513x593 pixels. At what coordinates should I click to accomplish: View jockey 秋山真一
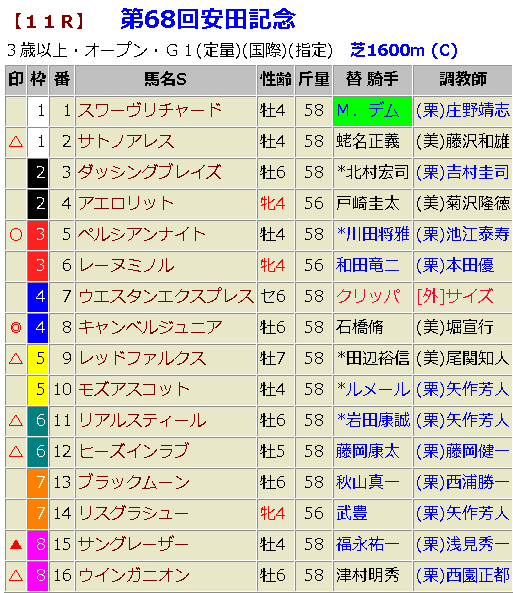tap(367, 483)
